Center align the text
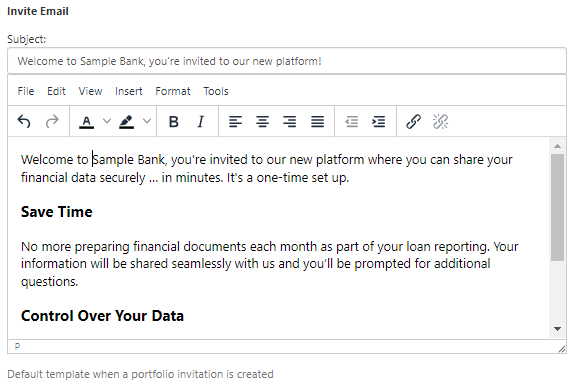The image size is (578, 386). tap(262, 121)
